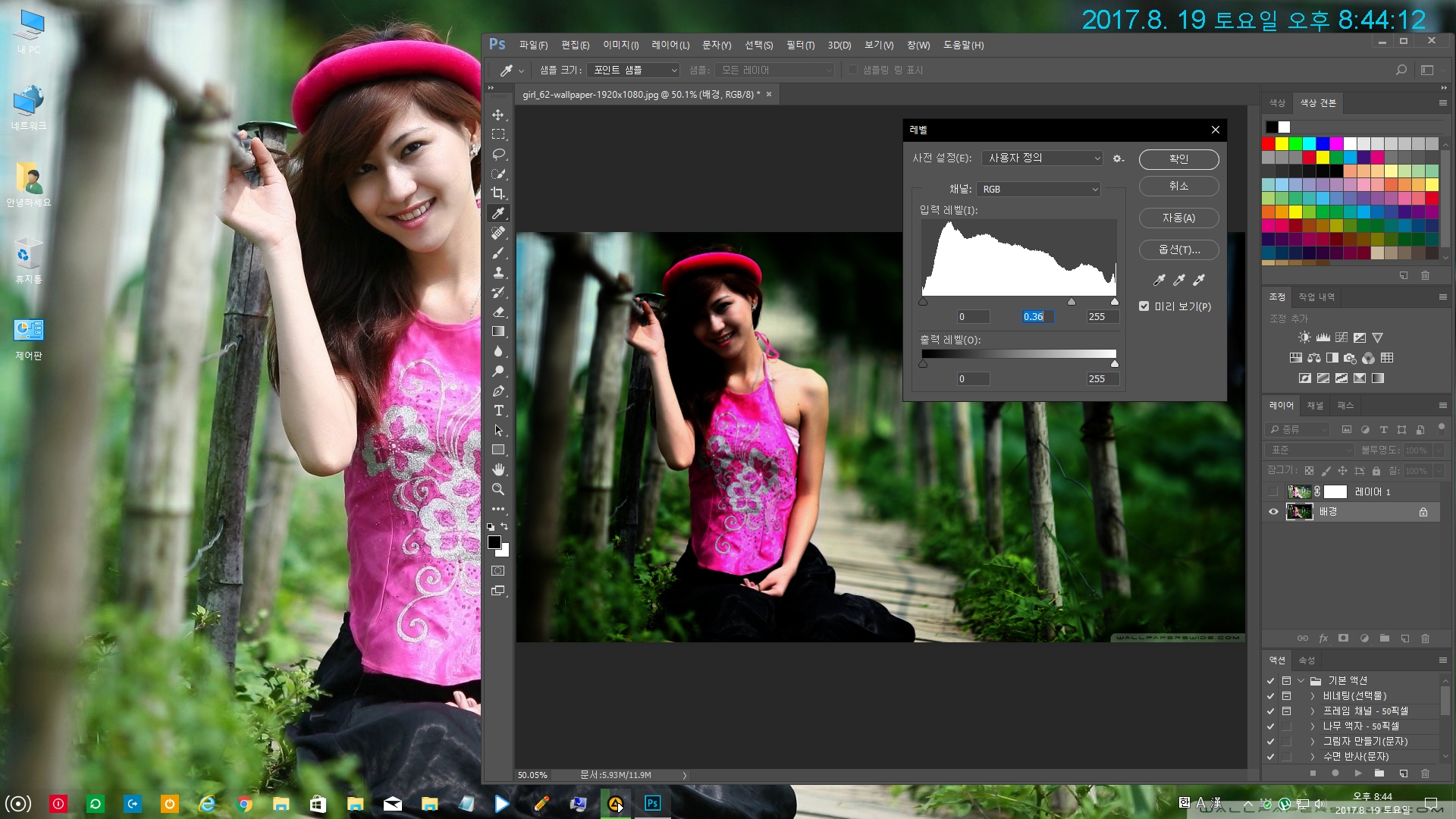The width and height of the screenshot is (1456, 819).
Task: Click the swap foreground/background colors arrow
Action: [x=504, y=526]
